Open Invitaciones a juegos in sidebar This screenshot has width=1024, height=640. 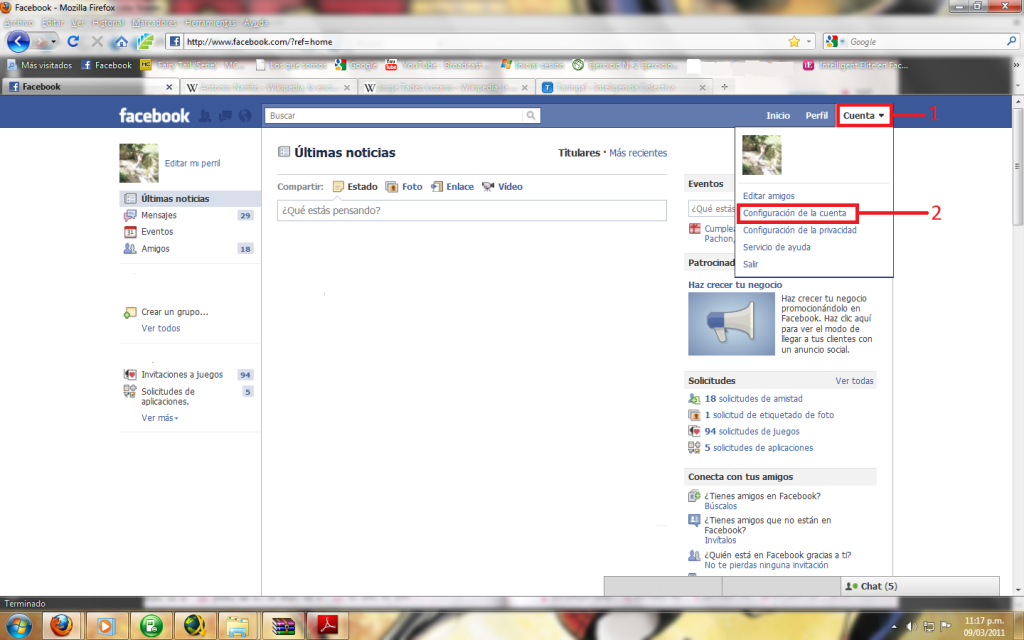click(182, 375)
